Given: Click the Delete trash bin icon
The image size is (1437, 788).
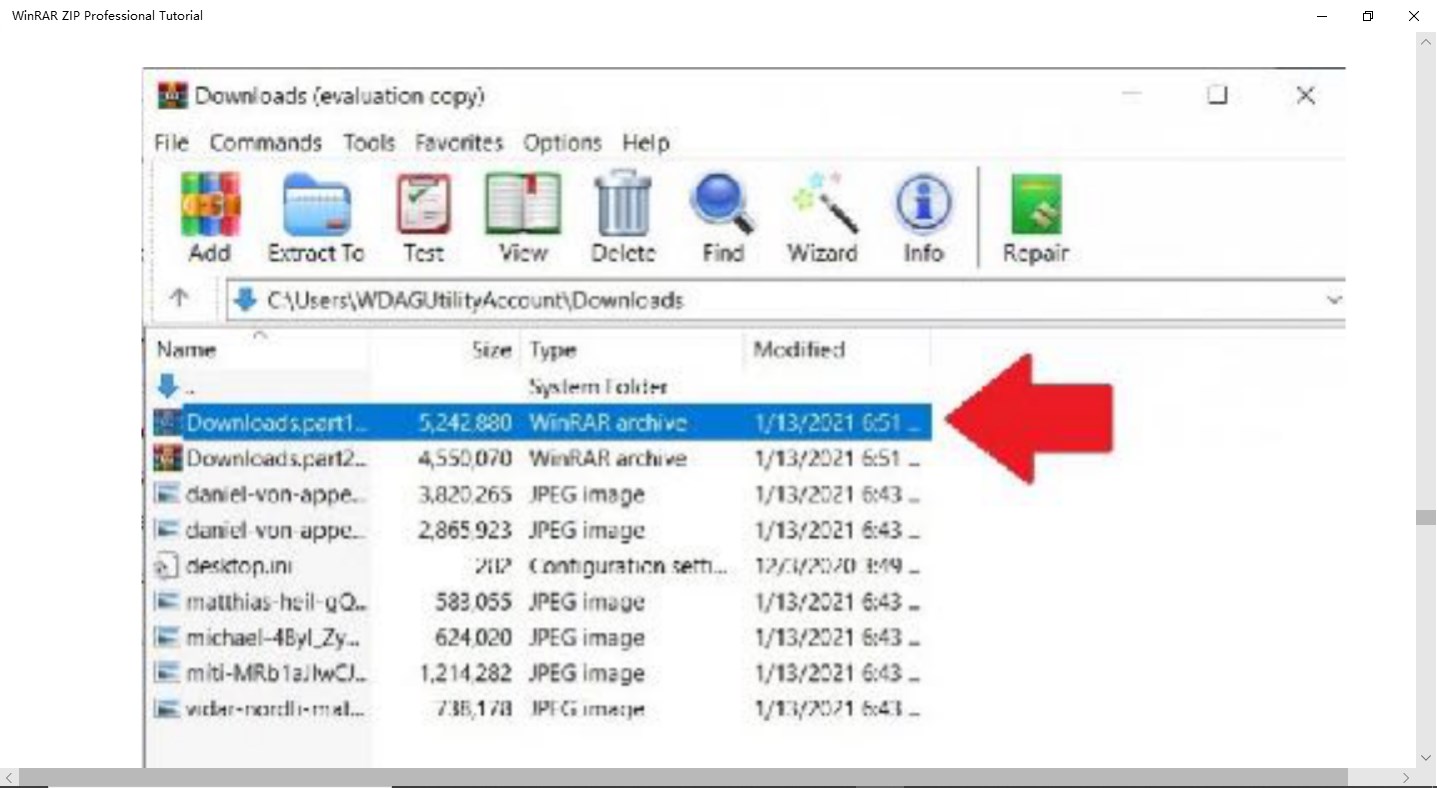Looking at the screenshot, I should [623, 205].
